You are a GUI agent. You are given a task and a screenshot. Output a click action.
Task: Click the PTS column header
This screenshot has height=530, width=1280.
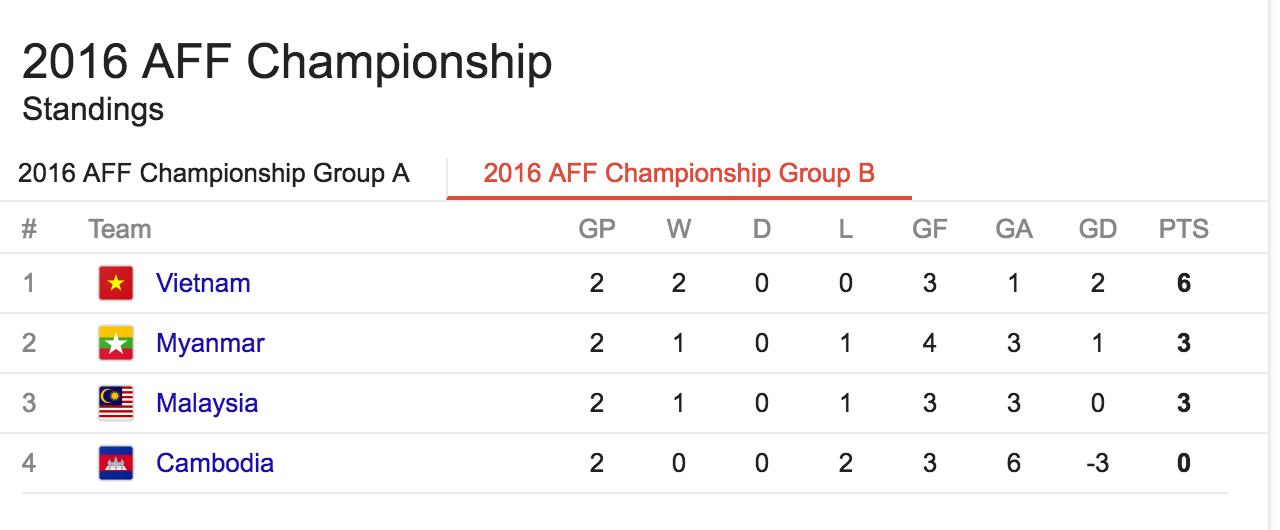pyautogui.click(x=1184, y=229)
